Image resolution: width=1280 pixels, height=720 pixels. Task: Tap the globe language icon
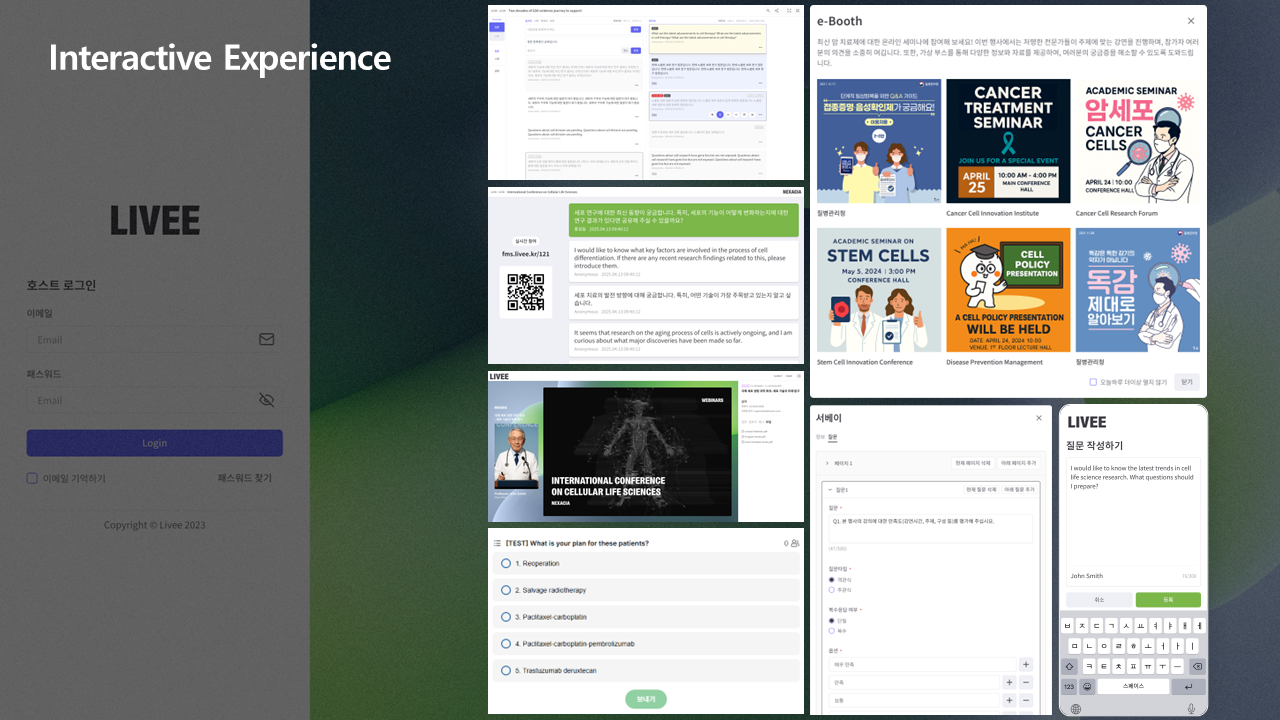click(1076, 708)
